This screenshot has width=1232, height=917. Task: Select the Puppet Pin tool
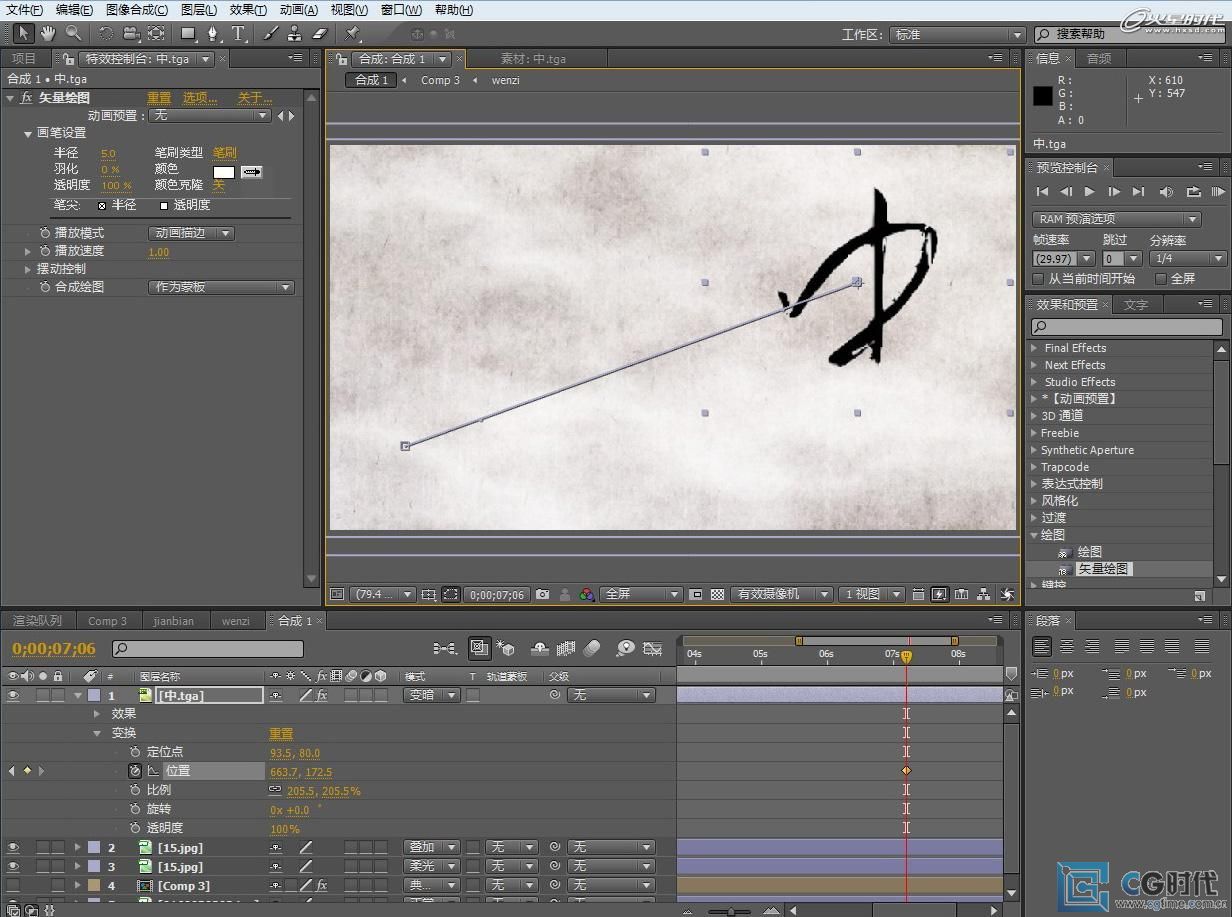tap(352, 34)
